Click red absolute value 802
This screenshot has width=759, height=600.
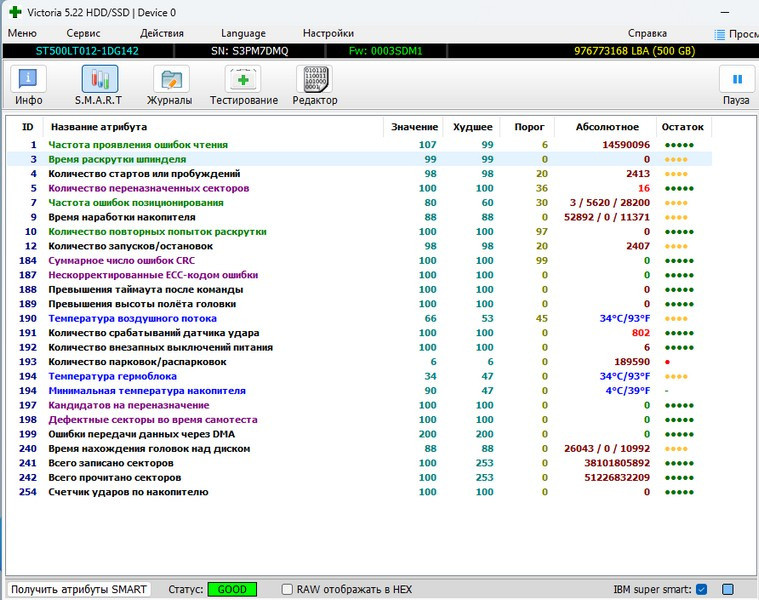[x=641, y=333]
